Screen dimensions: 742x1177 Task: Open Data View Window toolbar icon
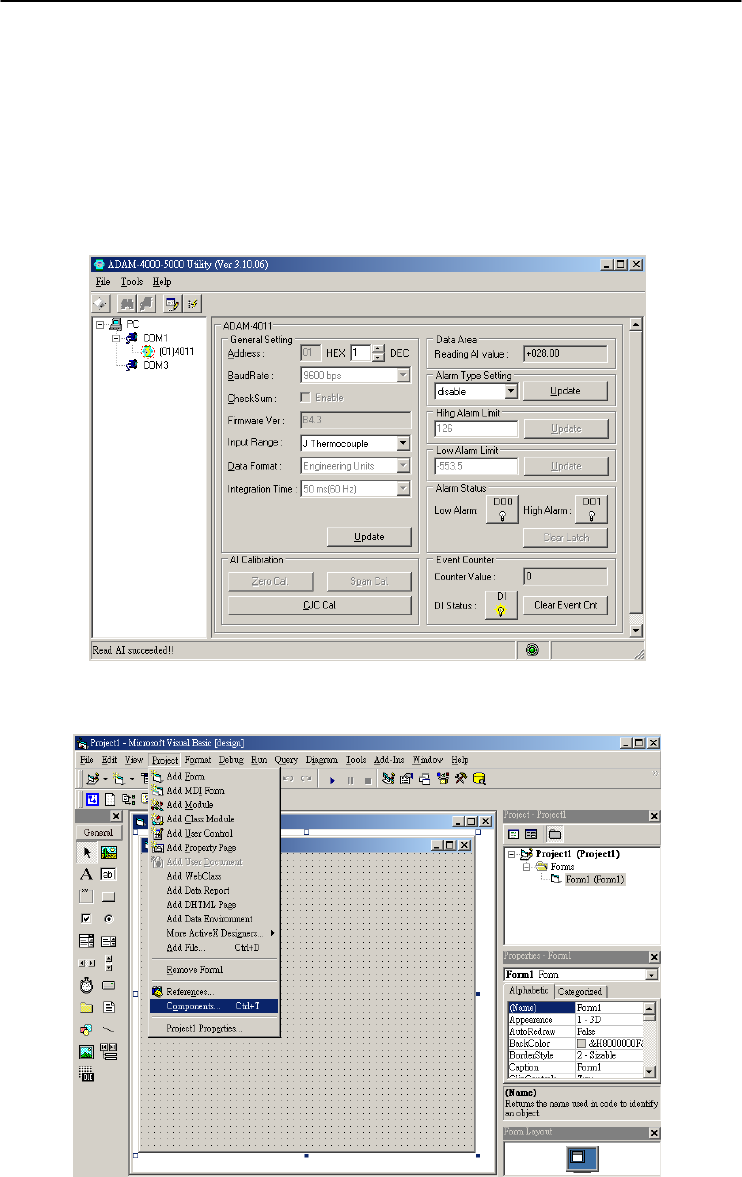point(479,778)
